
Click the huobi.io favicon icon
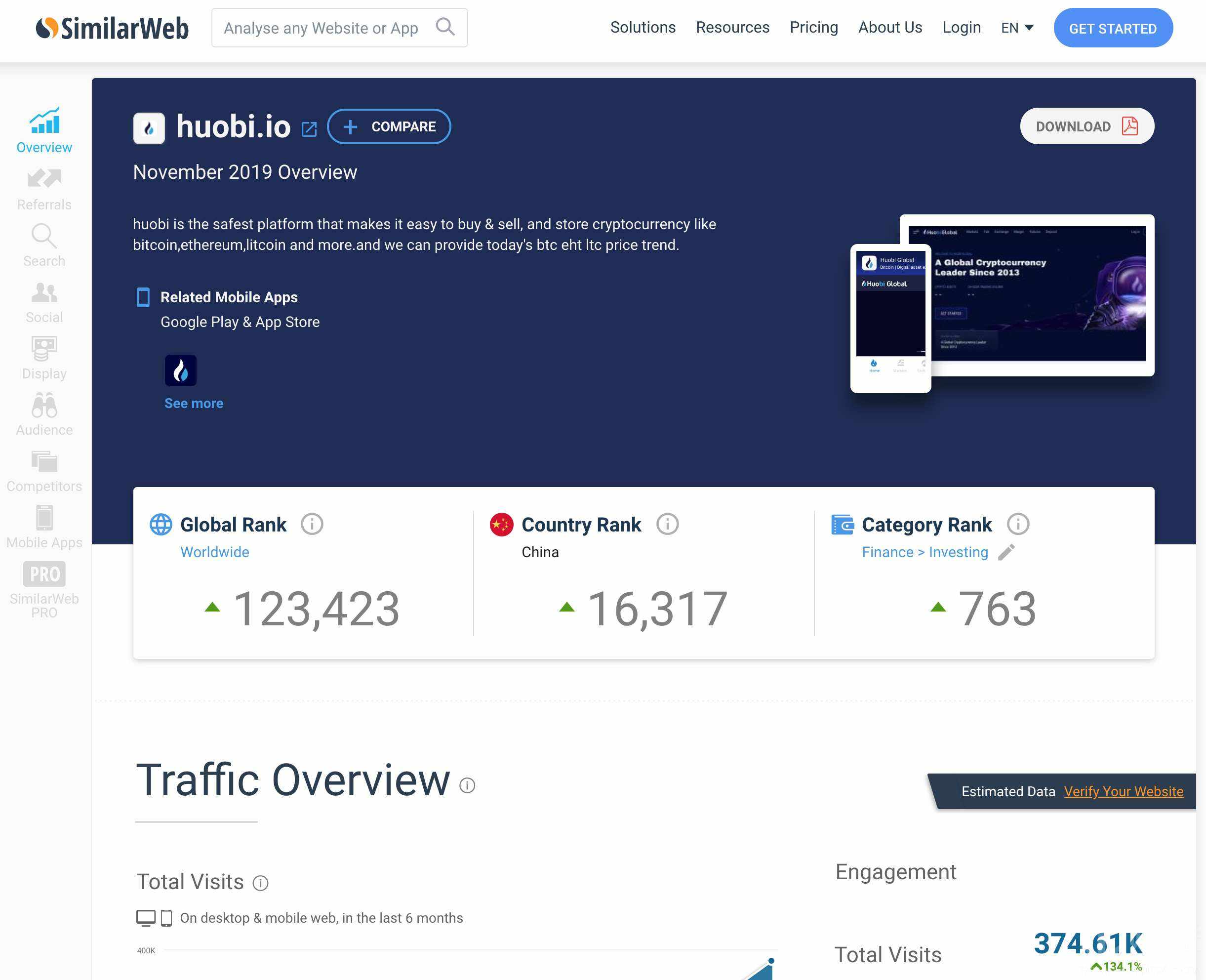click(x=149, y=128)
